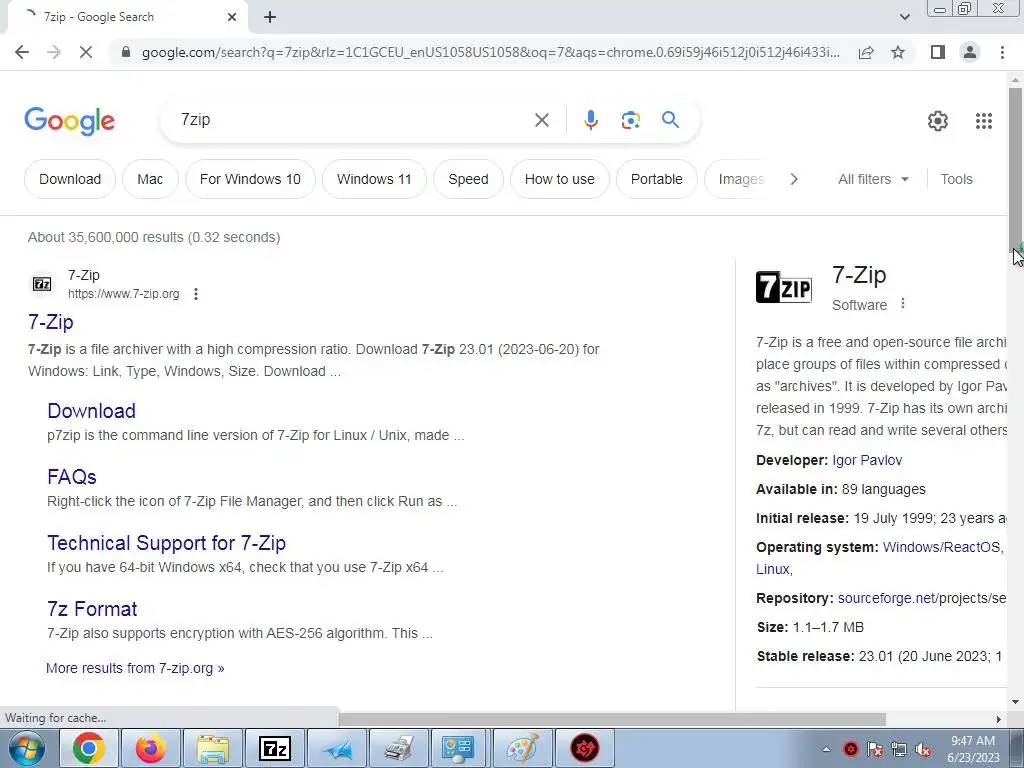
Task: Click the tab search down chevron
Action: (x=904, y=17)
